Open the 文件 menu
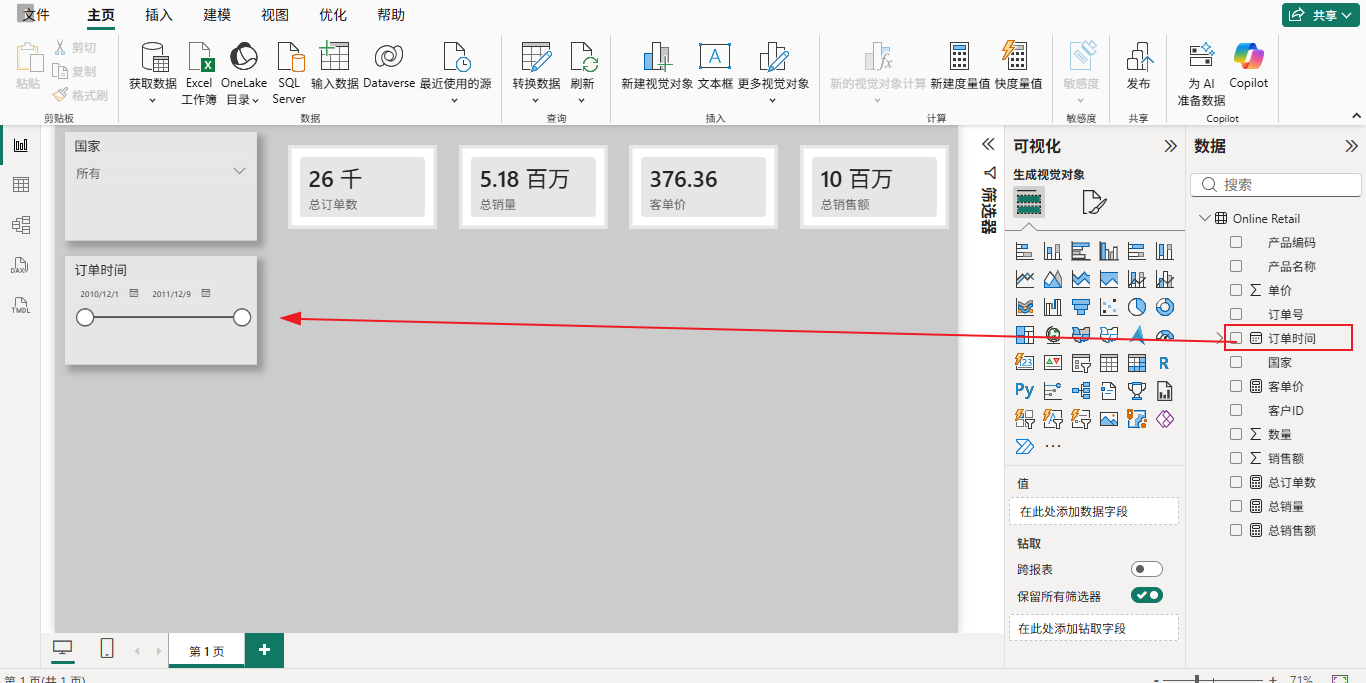The width and height of the screenshot is (1366, 683). pyautogui.click(x=36, y=15)
